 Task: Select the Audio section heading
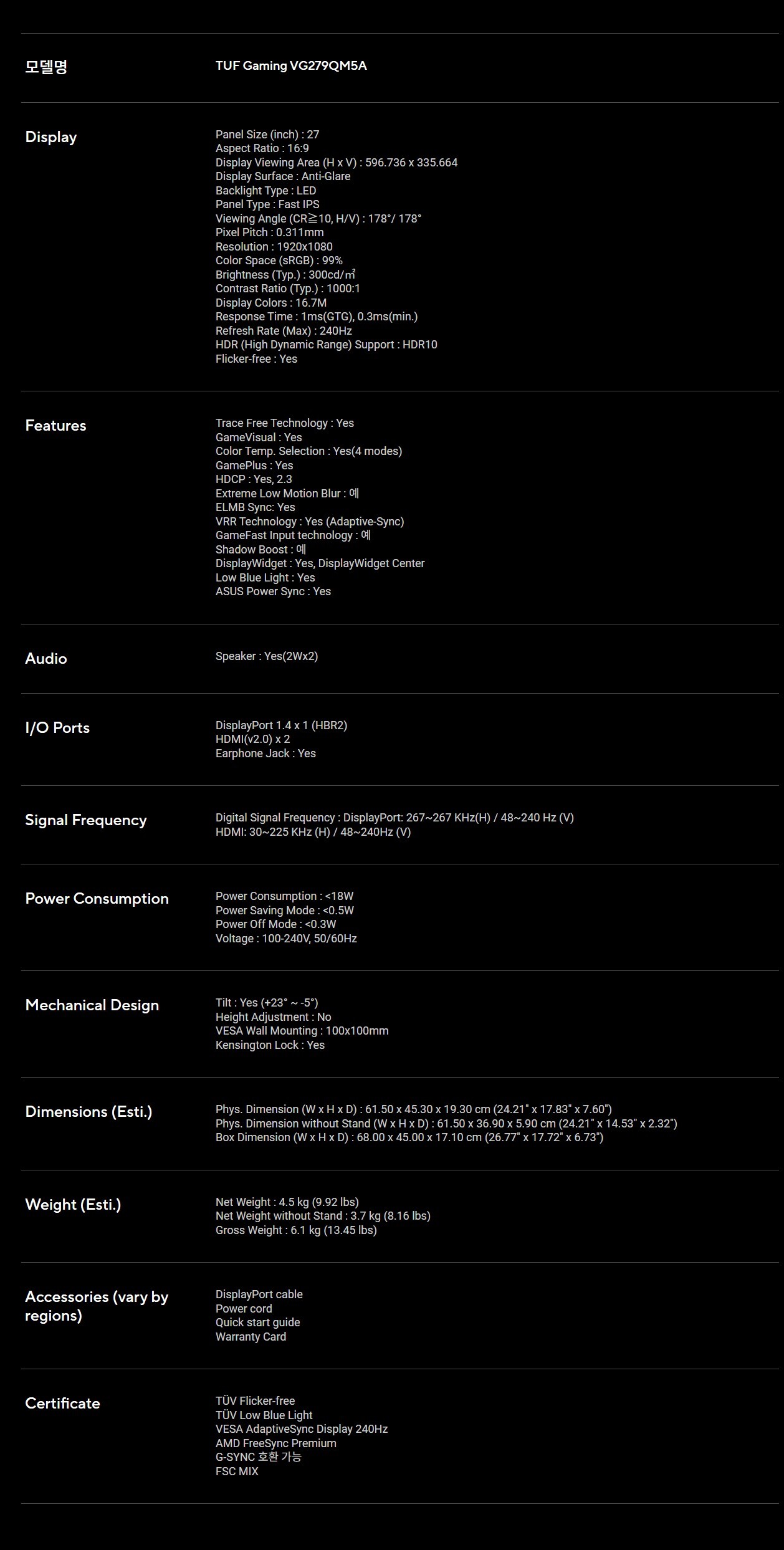pos(46,658)
